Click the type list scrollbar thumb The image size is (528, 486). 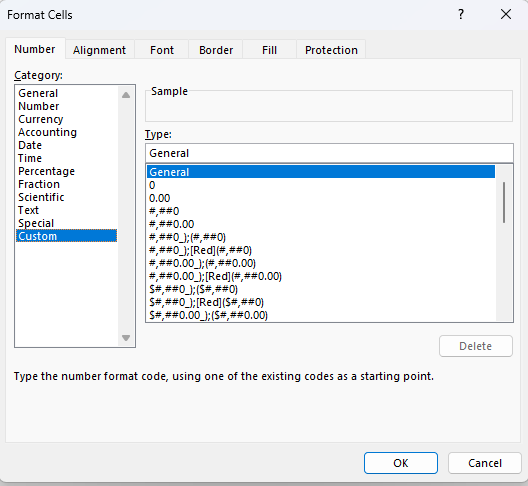504,202
